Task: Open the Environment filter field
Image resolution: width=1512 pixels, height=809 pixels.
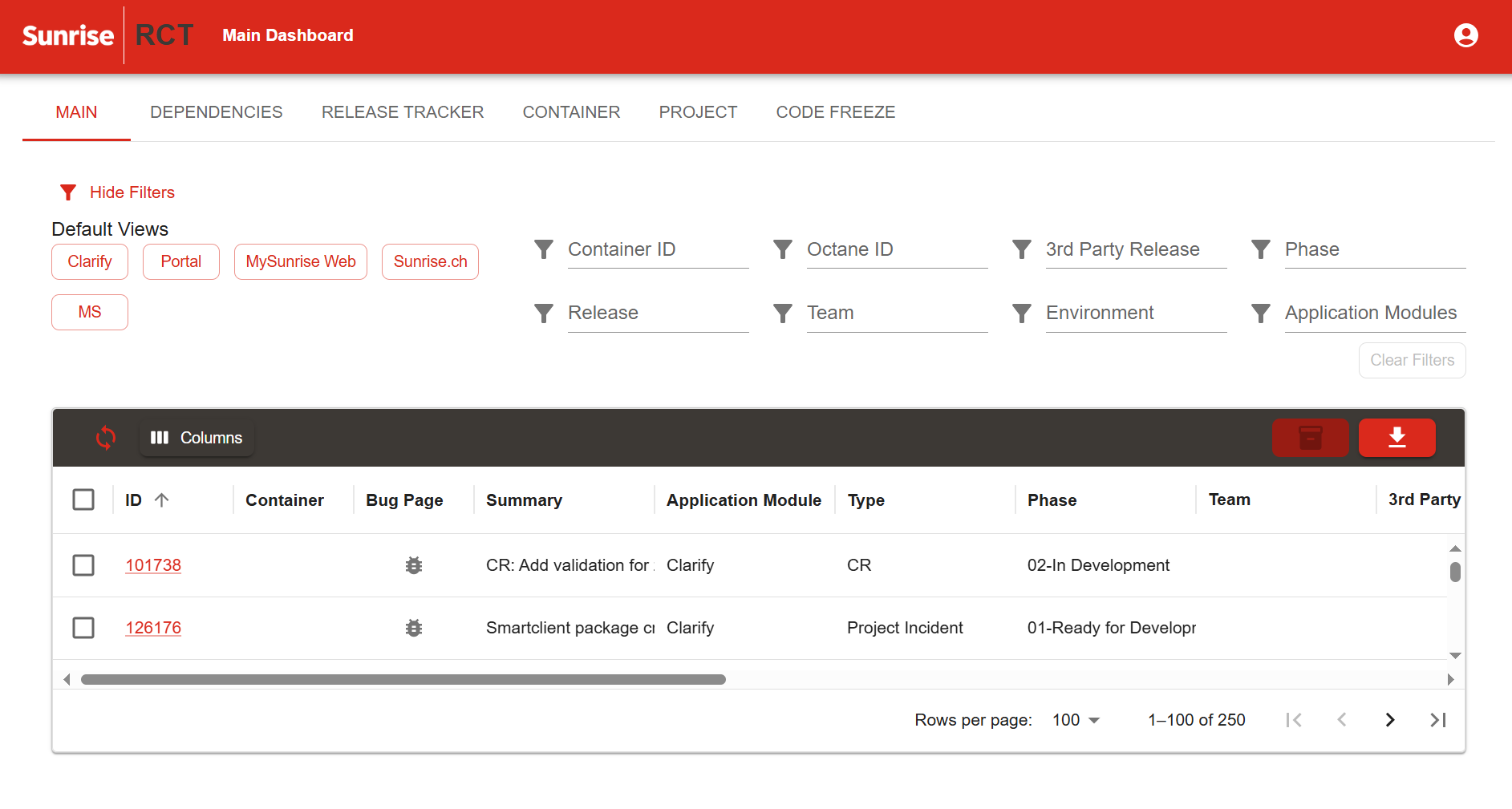Action: coord(1136,313)
